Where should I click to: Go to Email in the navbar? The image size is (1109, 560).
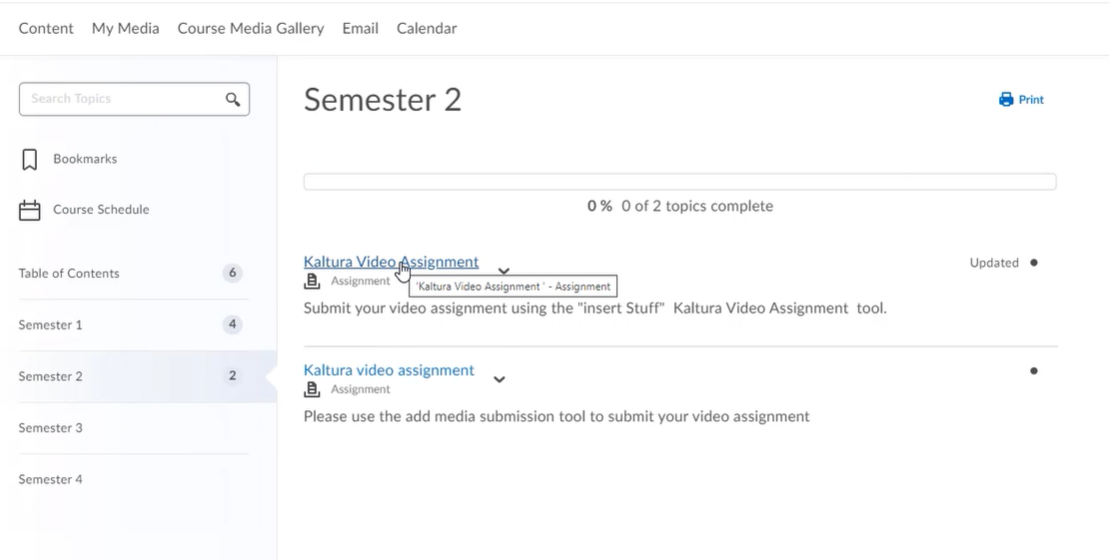tap(360, 28)
